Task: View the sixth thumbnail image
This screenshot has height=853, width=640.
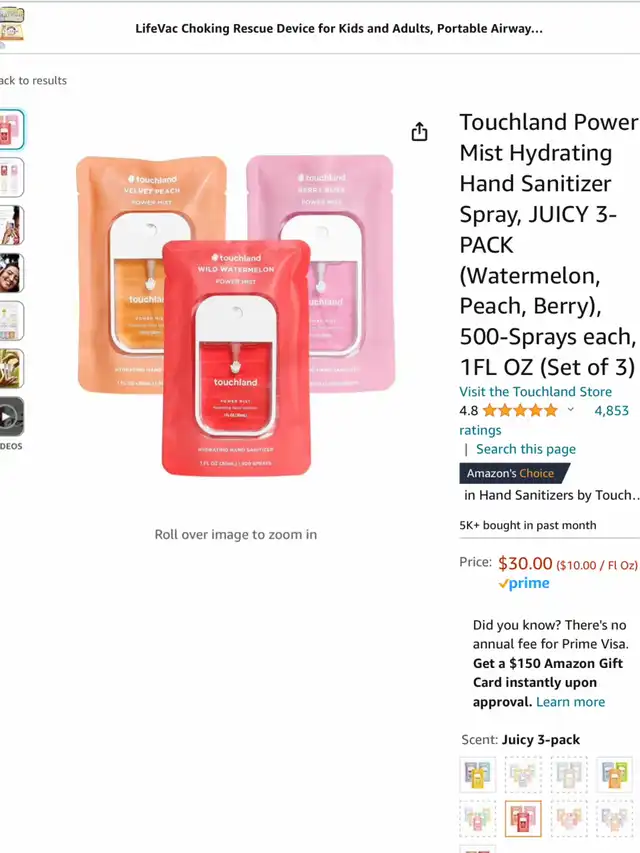Action: (x=11, y=369)
